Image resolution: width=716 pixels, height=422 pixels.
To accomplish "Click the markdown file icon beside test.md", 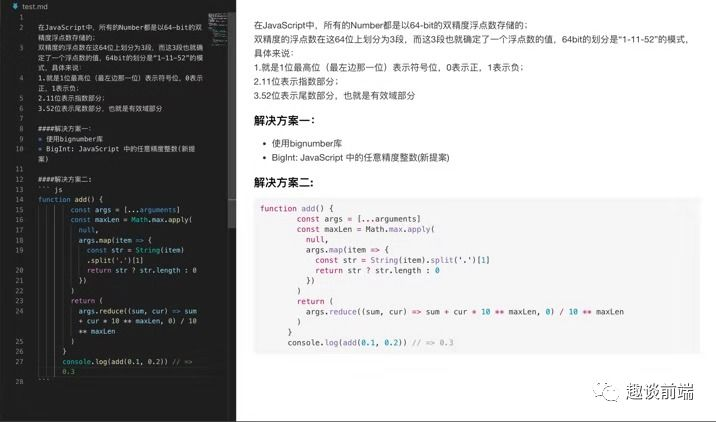I will tap(15, 6).
